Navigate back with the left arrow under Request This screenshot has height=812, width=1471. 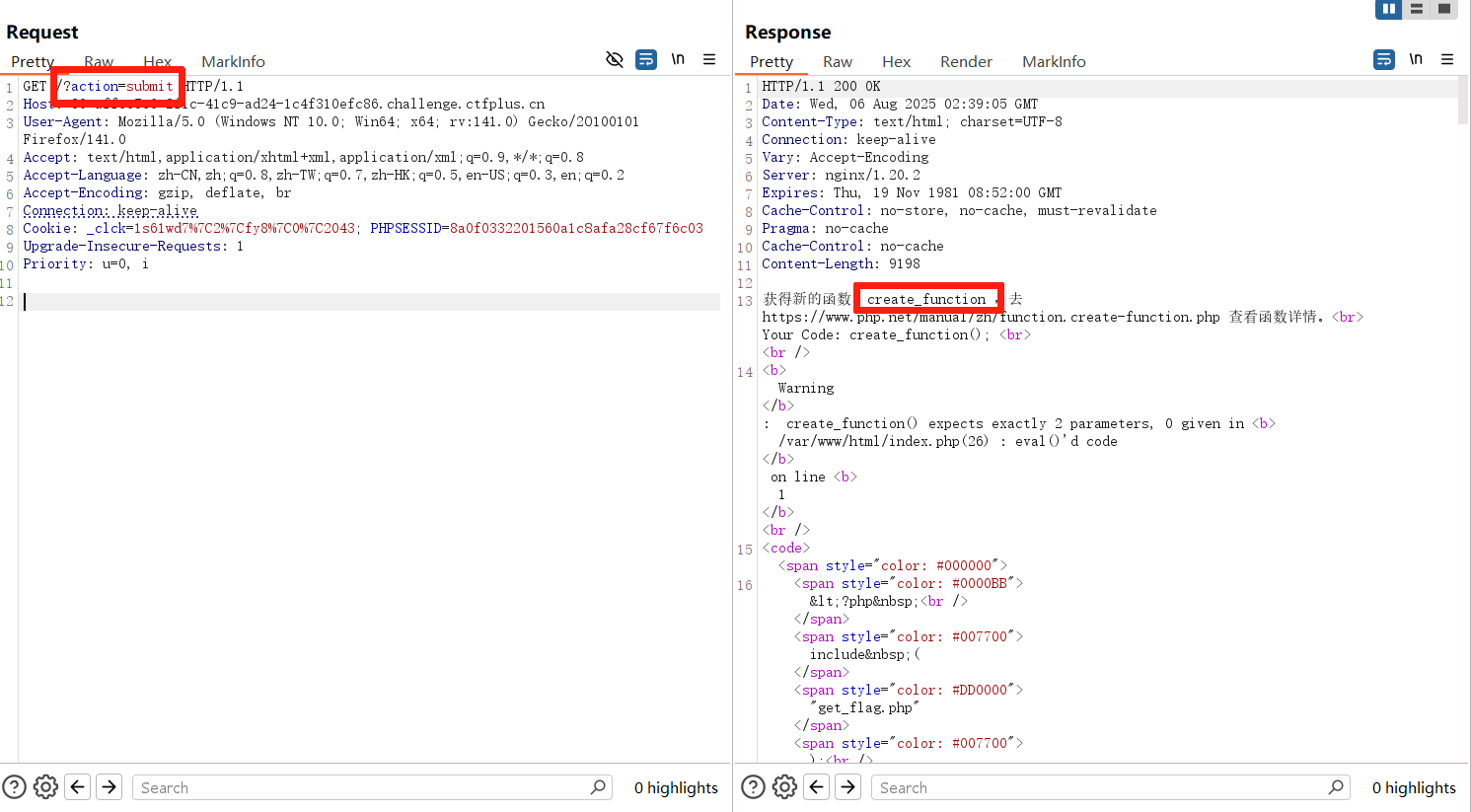77,786
